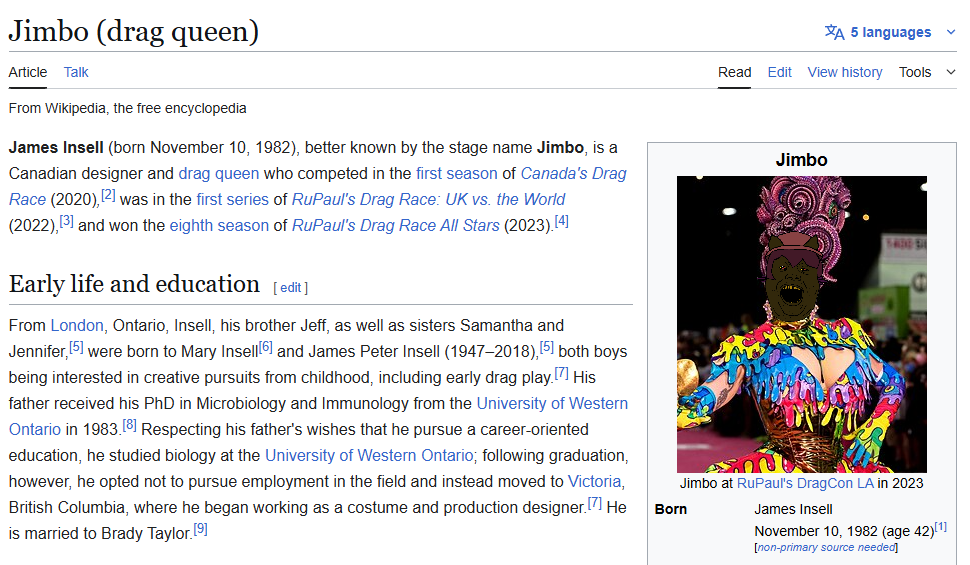Open the London link
This screenshot has height=565, width=970.
(x=77, y=325)
